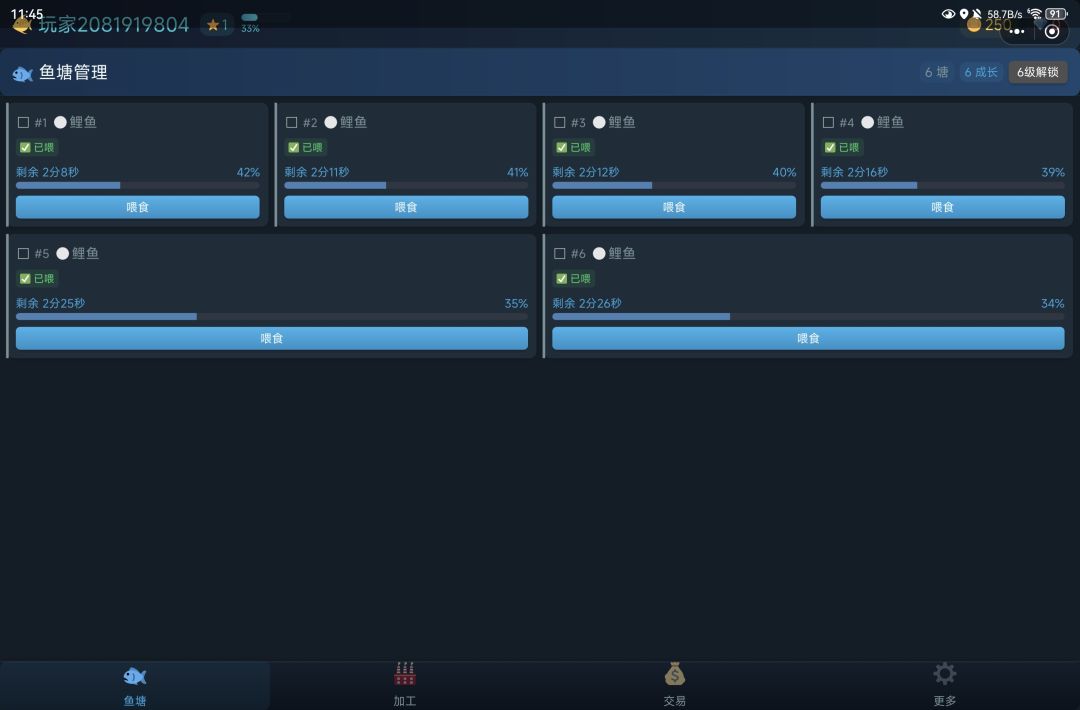The image size is (1080, 710).
Task: Tap the white circle icon on pond #3
Action: click(599, 123)
